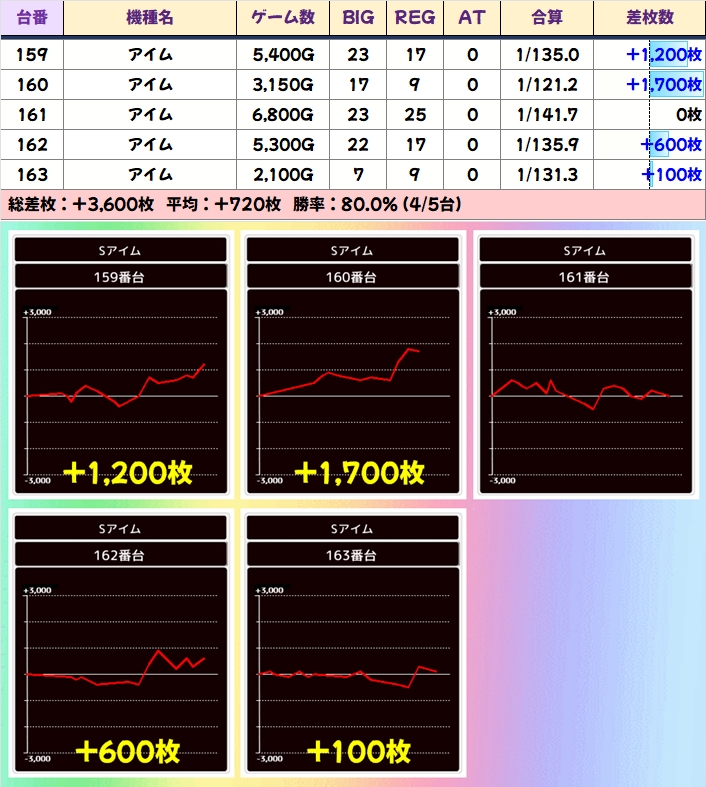Screen dimensions: 706x787
Task: Click the 総差枚 summary line
Action: pyautogui.click(x=235, y=204)
